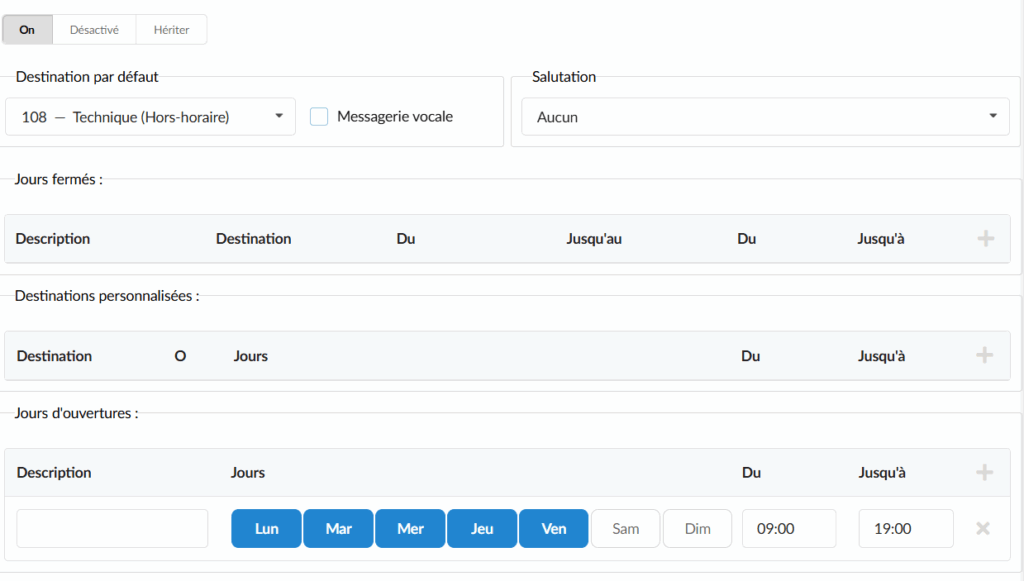Image resolution: width=1024 pixels, height=581 pixels.
Task: Toggle the Ven day button
Action: point(554,528)
